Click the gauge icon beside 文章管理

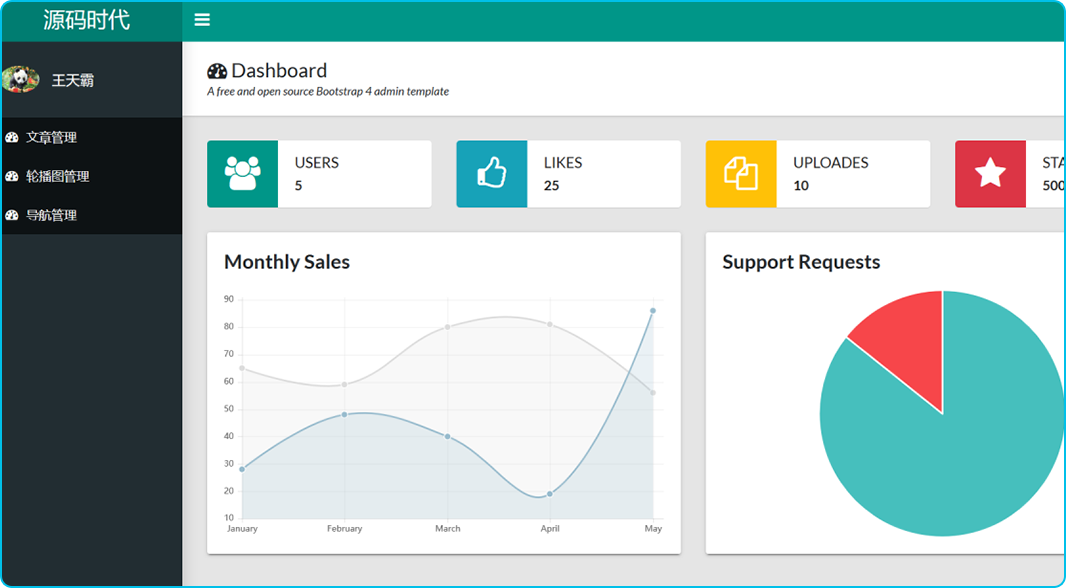coord(12,138)
